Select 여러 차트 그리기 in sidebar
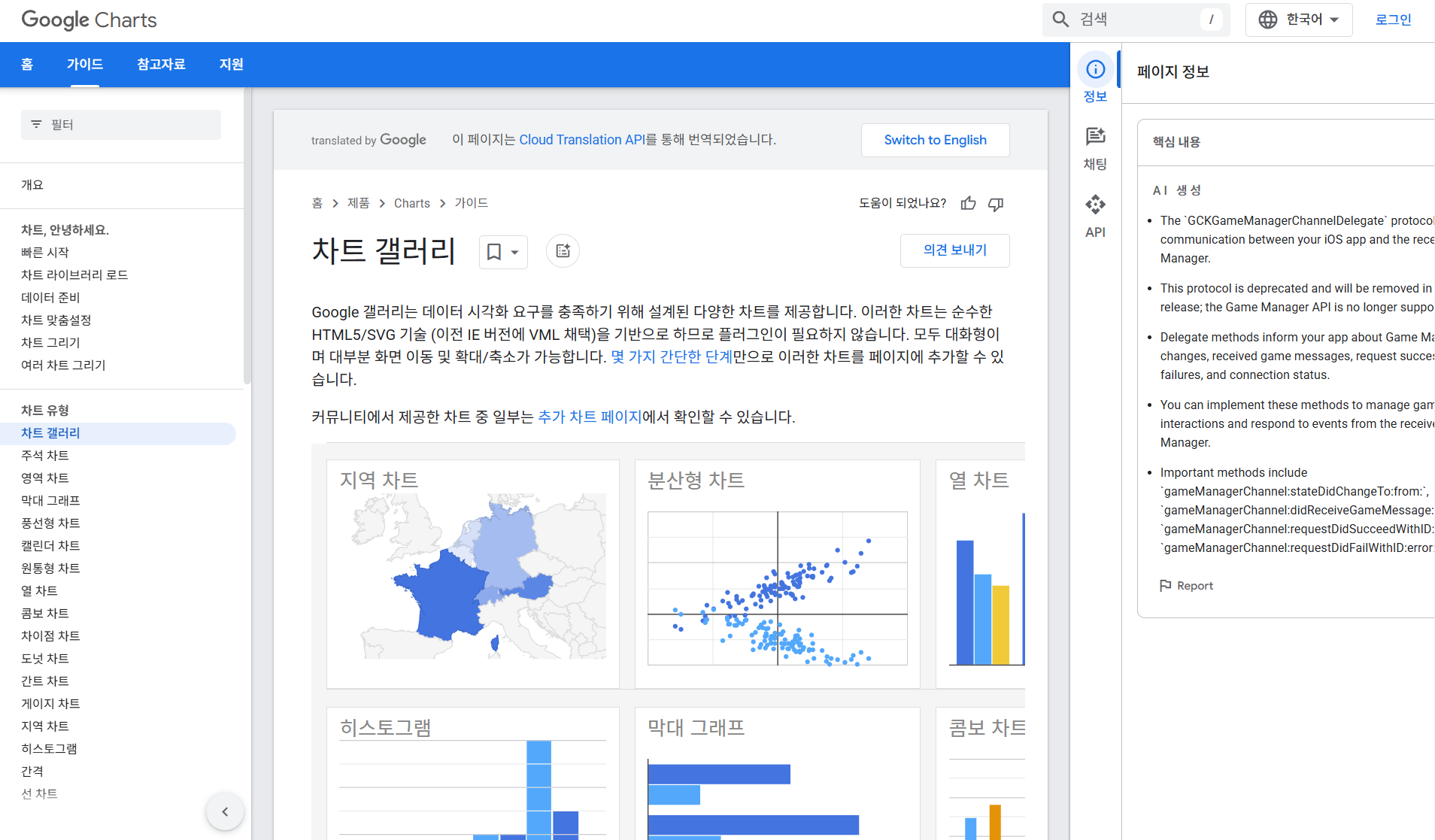1435x840 pixels. click(63, 365)
